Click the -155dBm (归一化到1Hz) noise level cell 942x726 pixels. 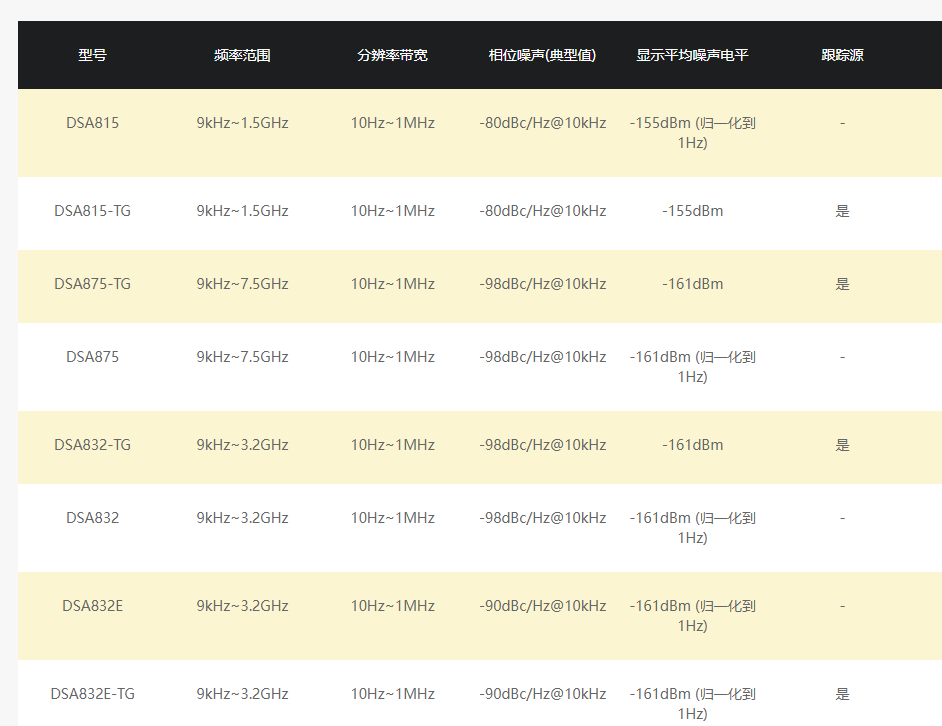(693, 133)
